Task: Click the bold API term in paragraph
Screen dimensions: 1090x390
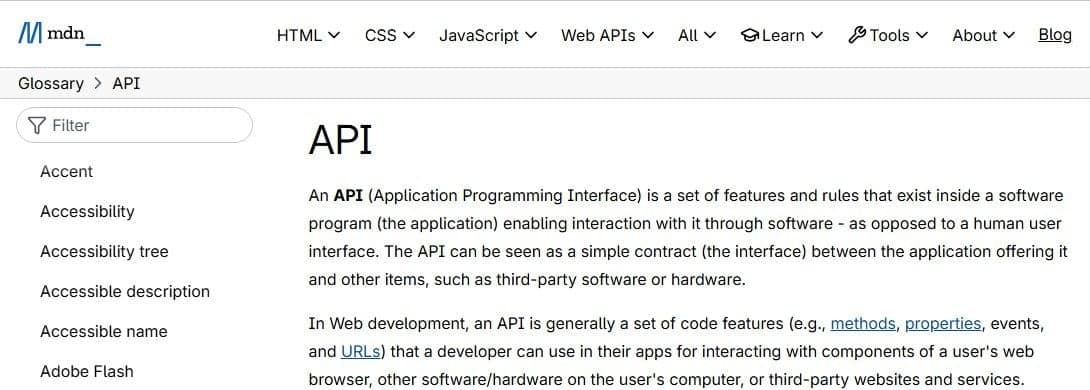Action: [x=348, y=195]
